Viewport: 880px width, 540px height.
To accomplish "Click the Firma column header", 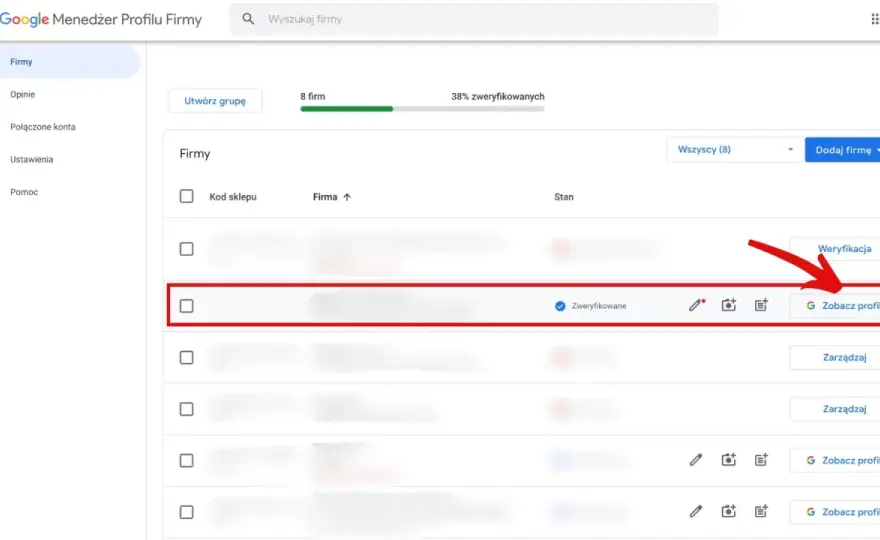I will 325,197.
